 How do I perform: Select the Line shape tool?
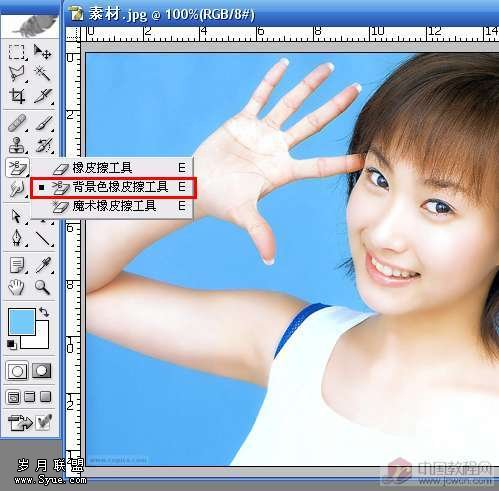point(43,238)
